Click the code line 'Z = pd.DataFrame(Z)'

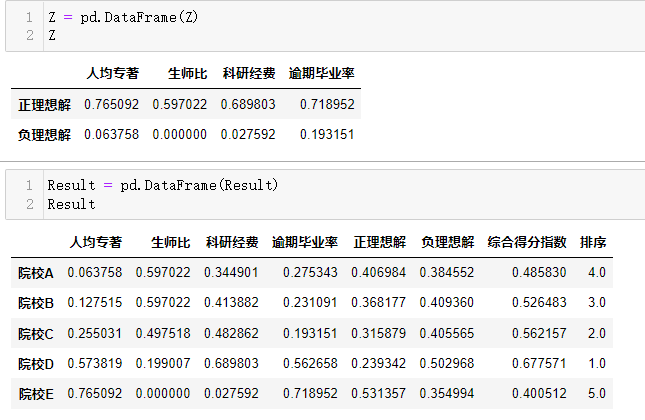point(123,17)
